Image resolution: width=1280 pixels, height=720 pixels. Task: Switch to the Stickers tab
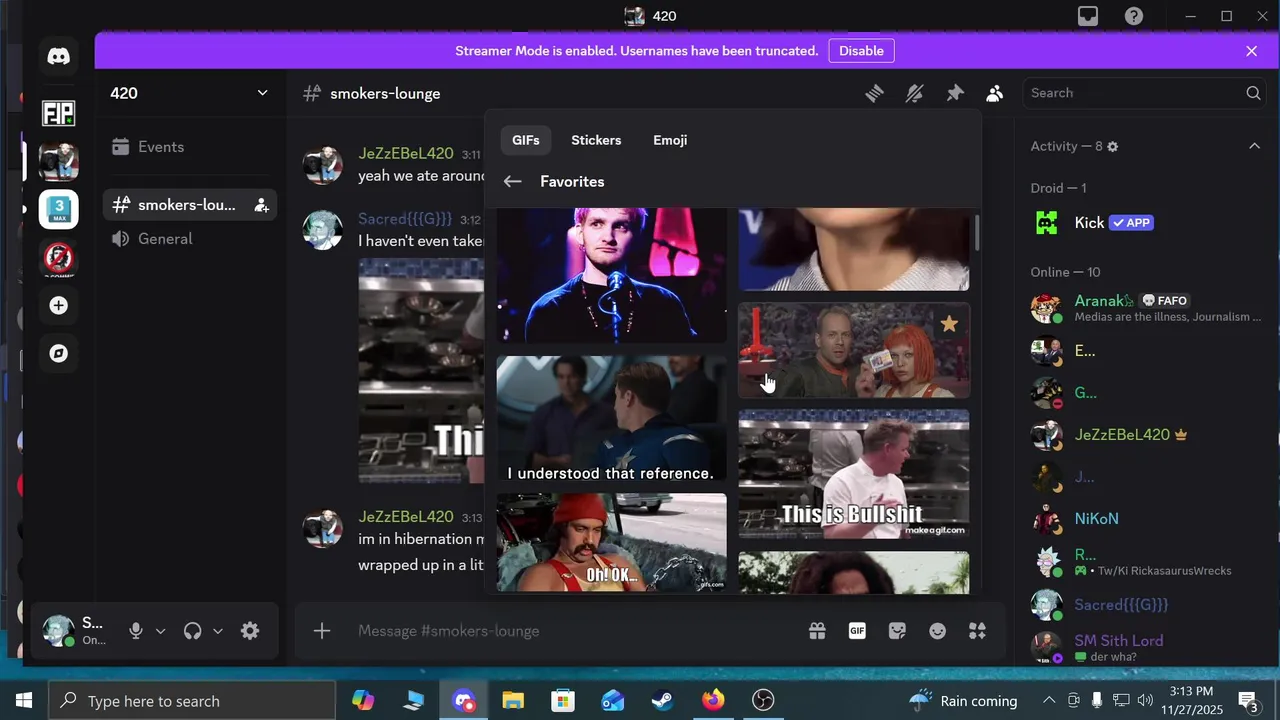pyautogui.click(x=596, y=140)
